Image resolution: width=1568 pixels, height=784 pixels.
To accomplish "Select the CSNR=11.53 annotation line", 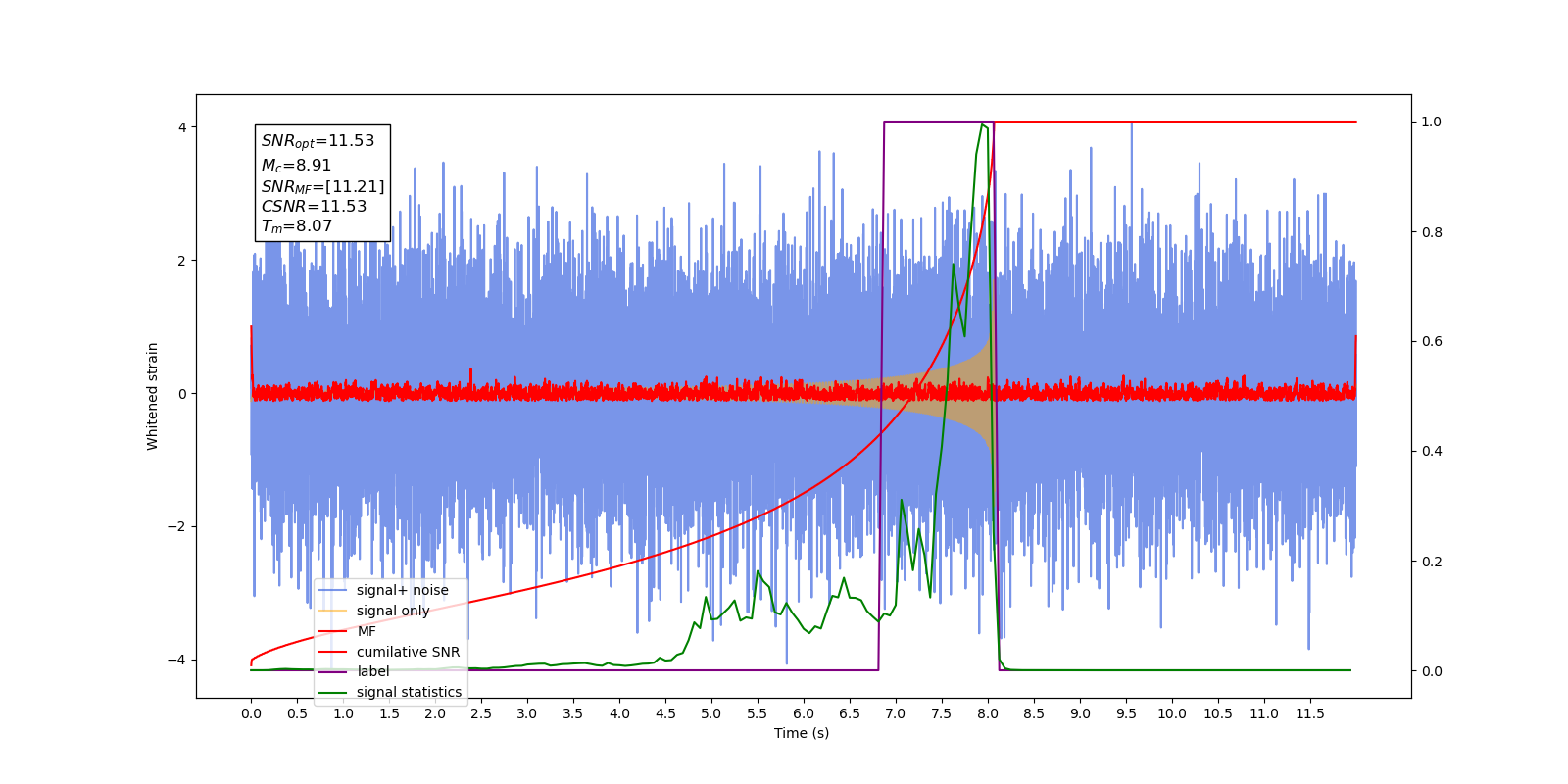I will coord(314,207).
